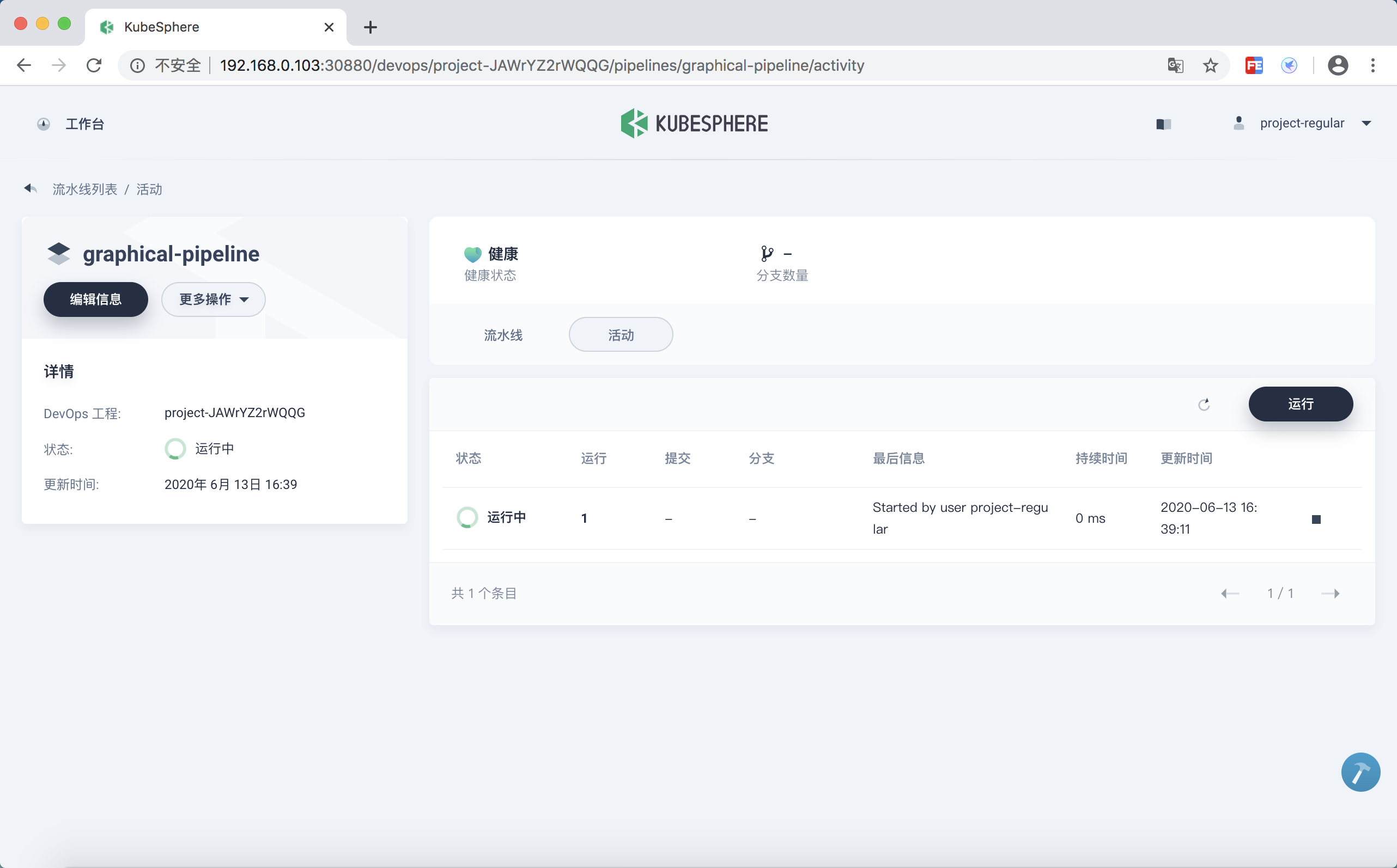Open the Chrome profile avatar icon
1397x868 pixels.
(1337, 65)
